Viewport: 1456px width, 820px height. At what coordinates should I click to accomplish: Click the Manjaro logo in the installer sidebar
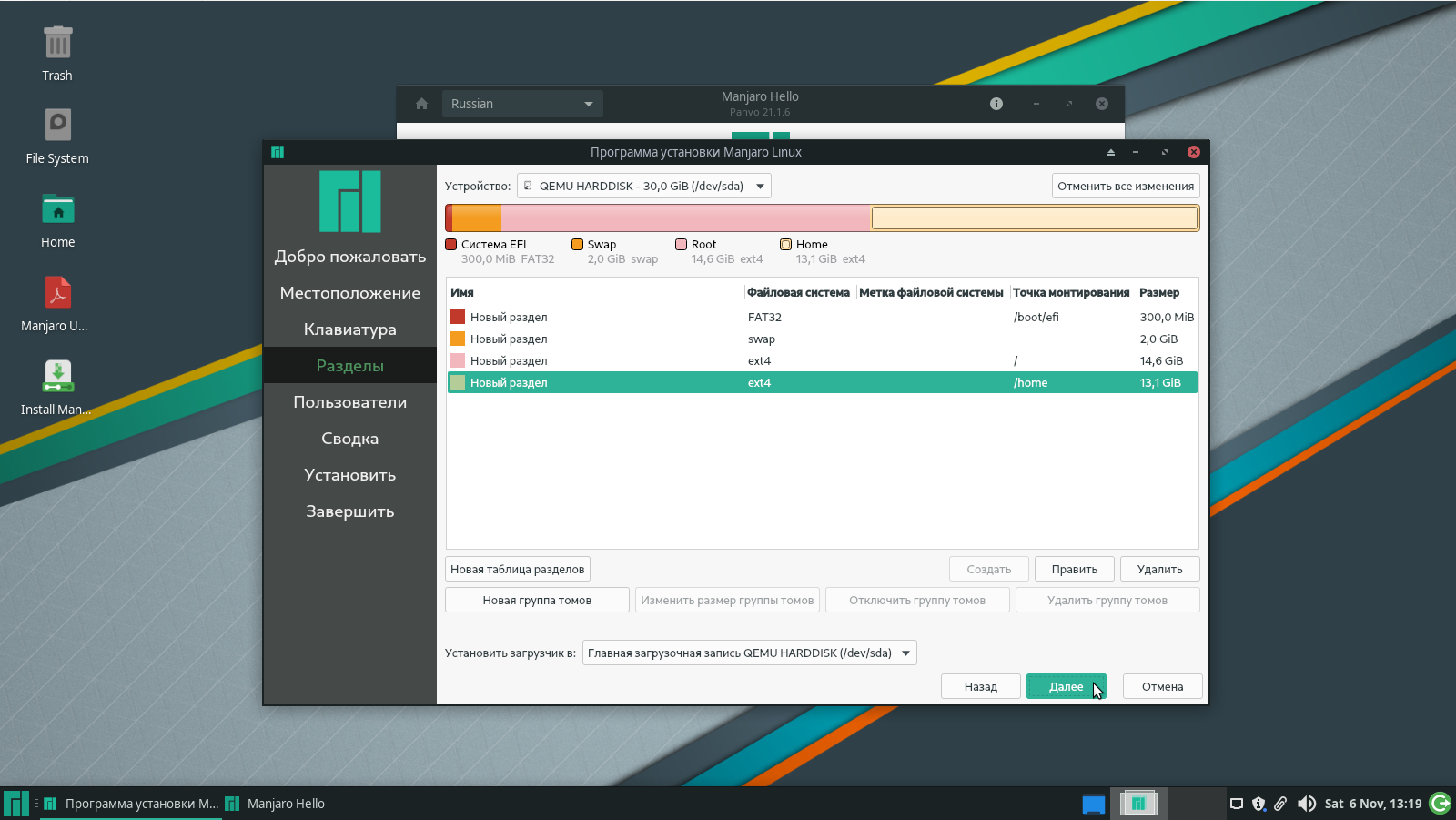[x=349, y=201]
